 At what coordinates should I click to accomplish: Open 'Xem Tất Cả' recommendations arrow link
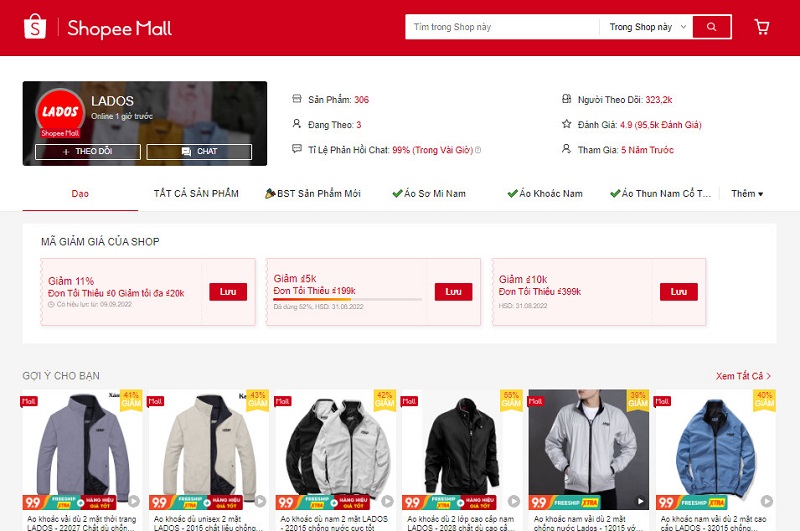pyautogui.click(x=743, y=376)
